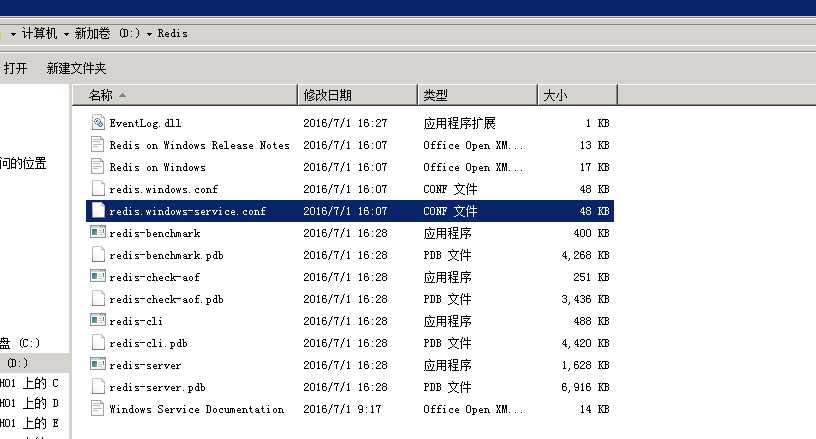This screenshot has width=816, height=439.
Task: Open the (C:) drive in the sidebar
Action: click(x=20, y=343)
